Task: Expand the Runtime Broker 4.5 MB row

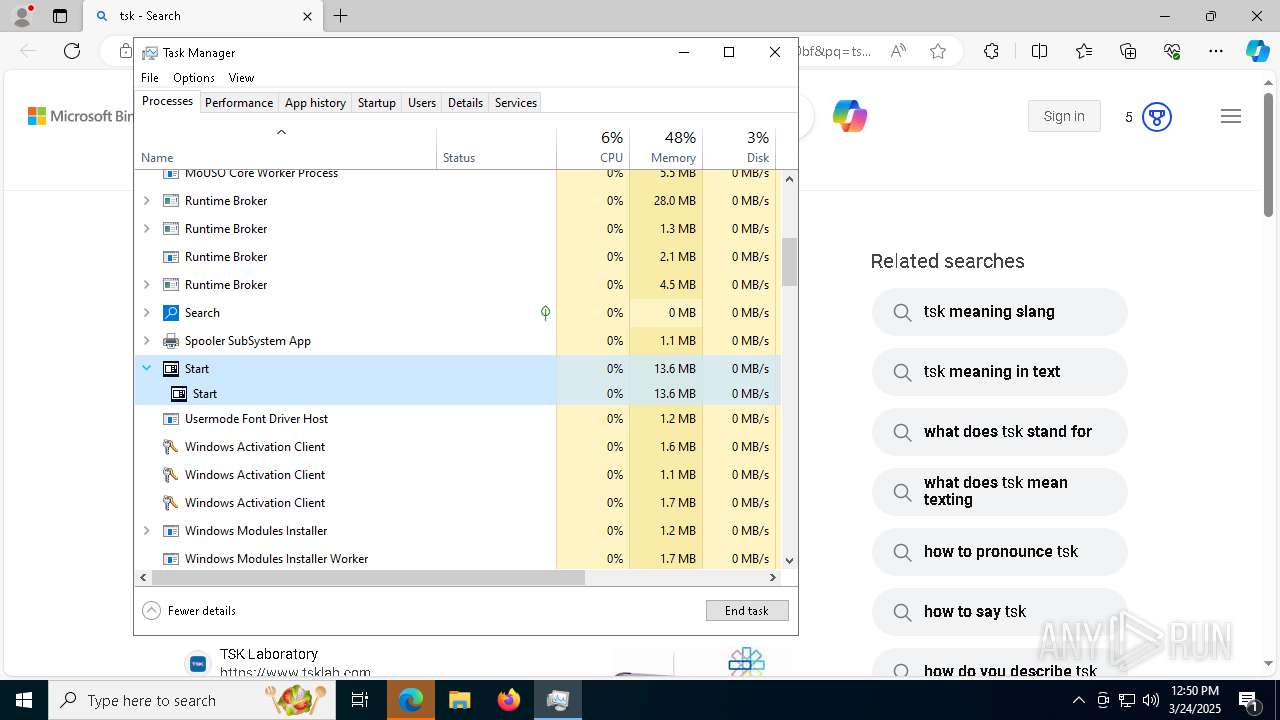Action: coord(147,285)
